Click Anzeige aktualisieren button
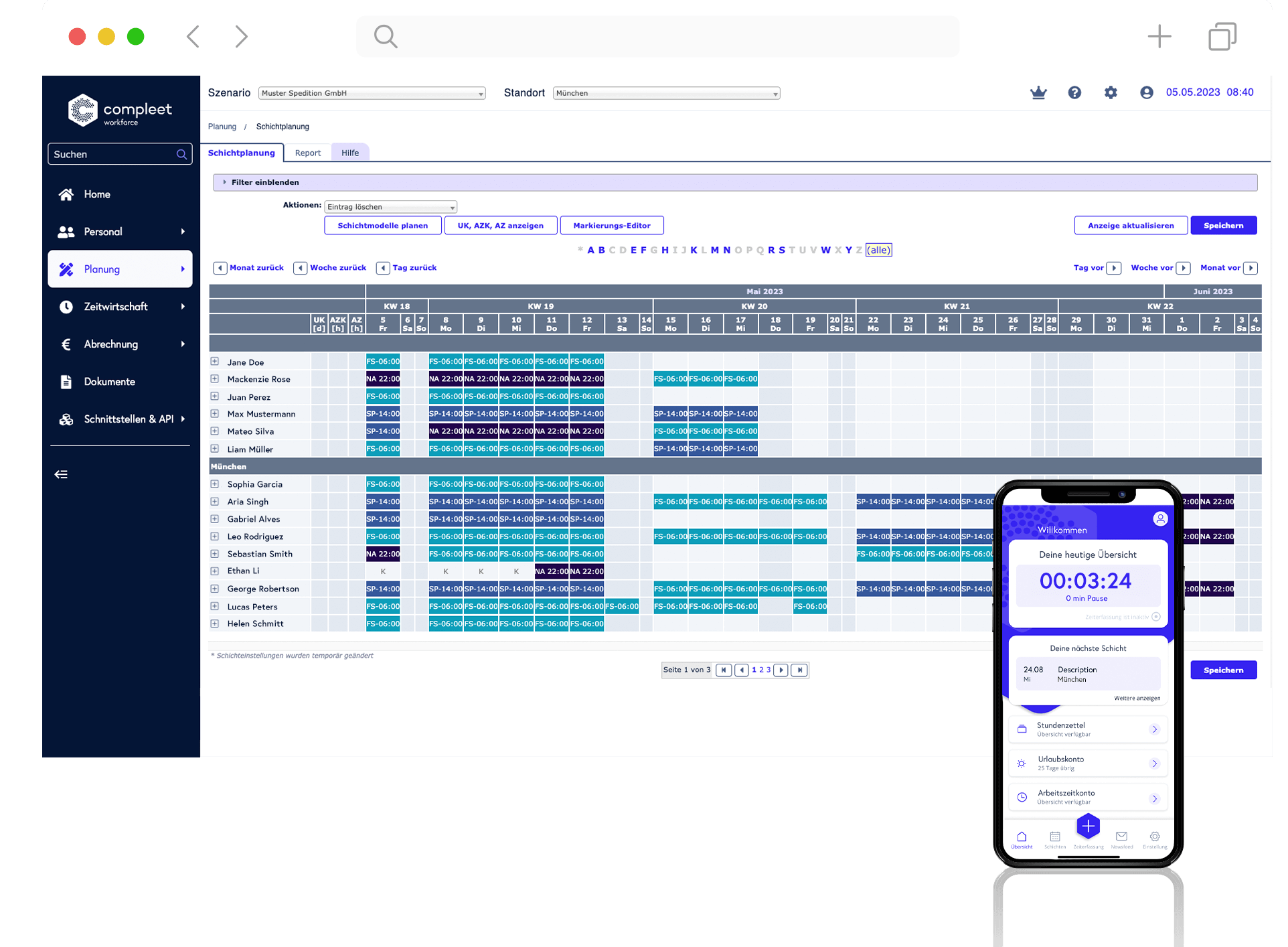 (1130, 226)
